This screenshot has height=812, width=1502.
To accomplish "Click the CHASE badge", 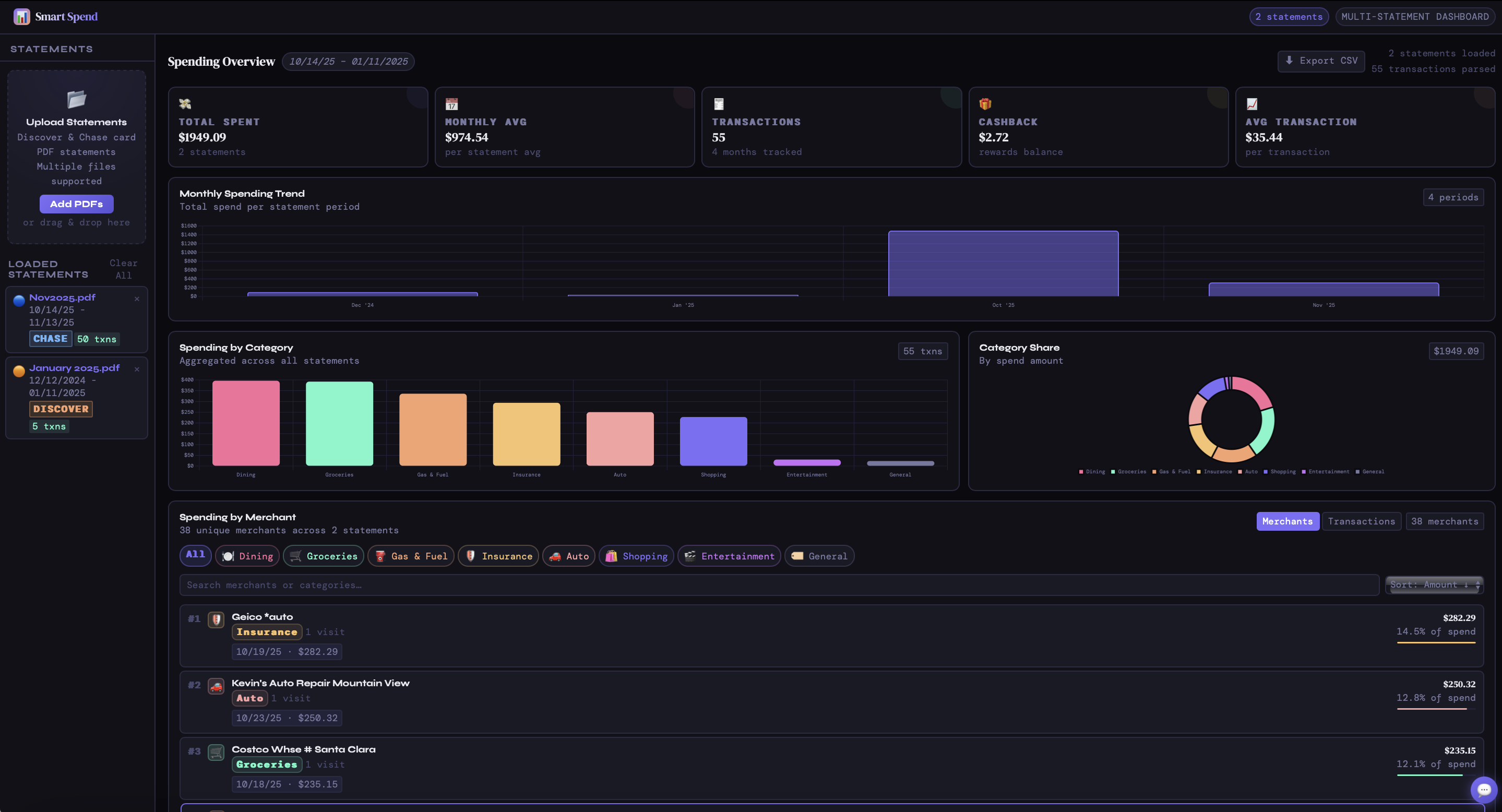I will pyautogui.click(x=51, y=339).
